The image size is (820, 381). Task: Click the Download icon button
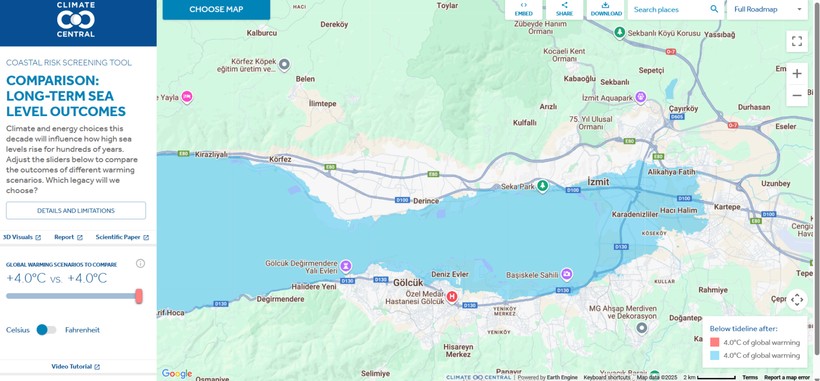click(x=606, y=9)
